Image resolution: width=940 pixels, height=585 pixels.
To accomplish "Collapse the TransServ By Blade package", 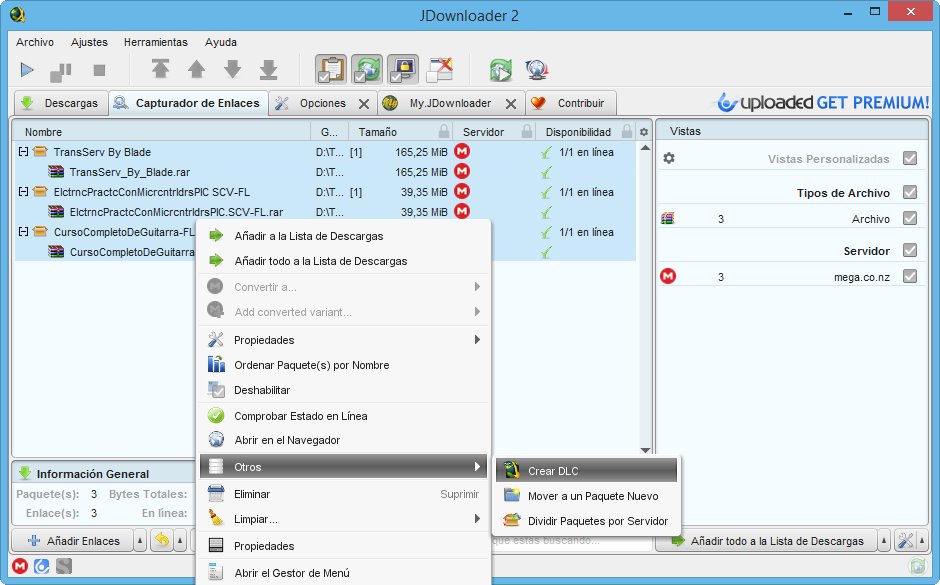I will click(x=23, y=152).
